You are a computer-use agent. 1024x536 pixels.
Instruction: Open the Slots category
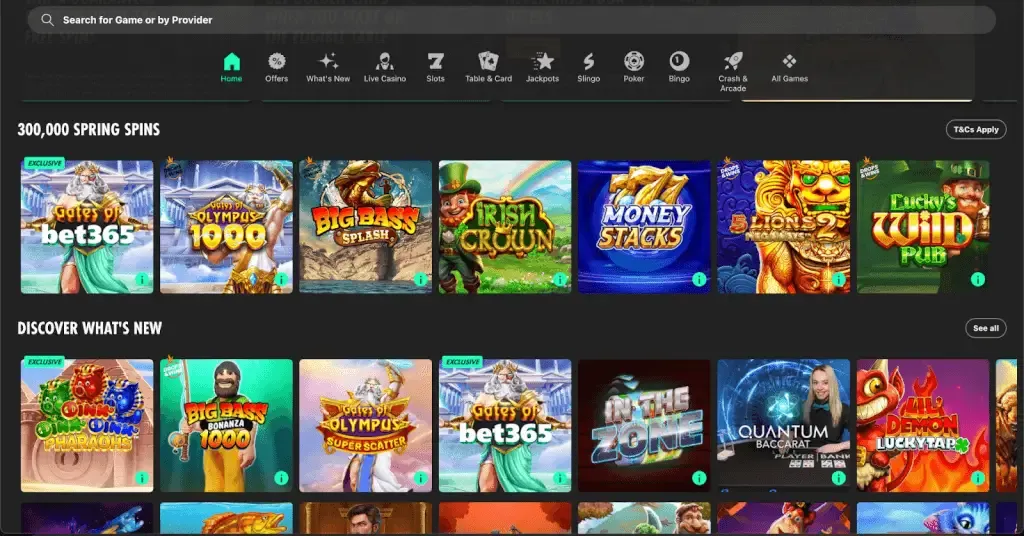tap(436, 68)
